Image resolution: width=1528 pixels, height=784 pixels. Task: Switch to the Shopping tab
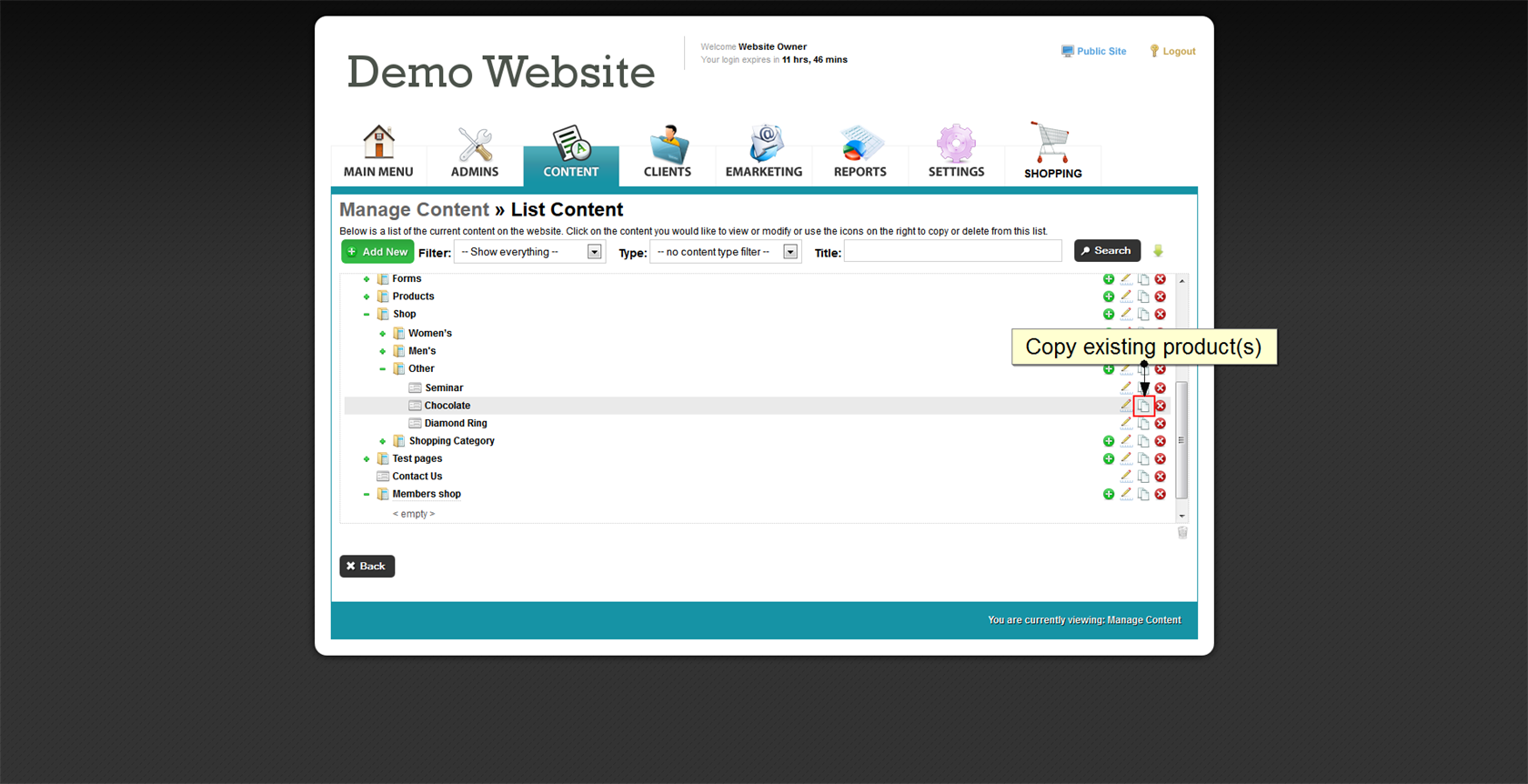[x=1052, y=152]
